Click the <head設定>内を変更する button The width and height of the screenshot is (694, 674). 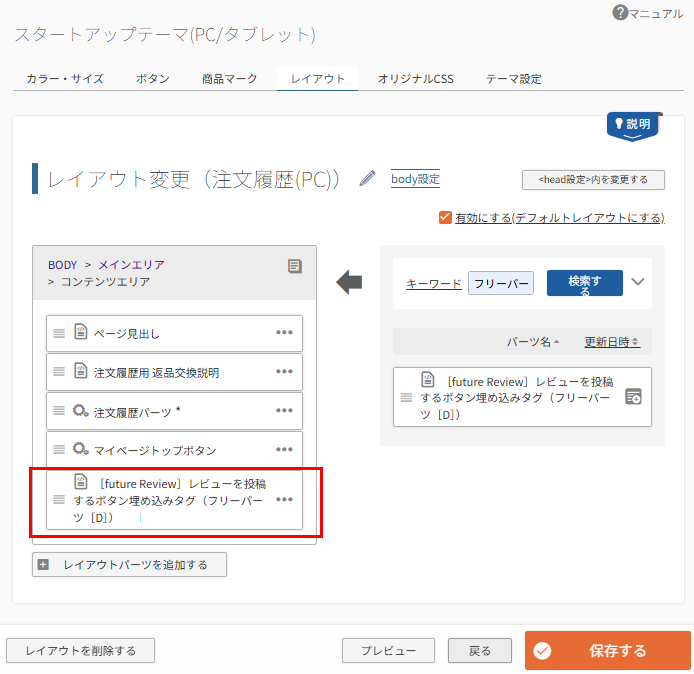click(x=593, y=180)
